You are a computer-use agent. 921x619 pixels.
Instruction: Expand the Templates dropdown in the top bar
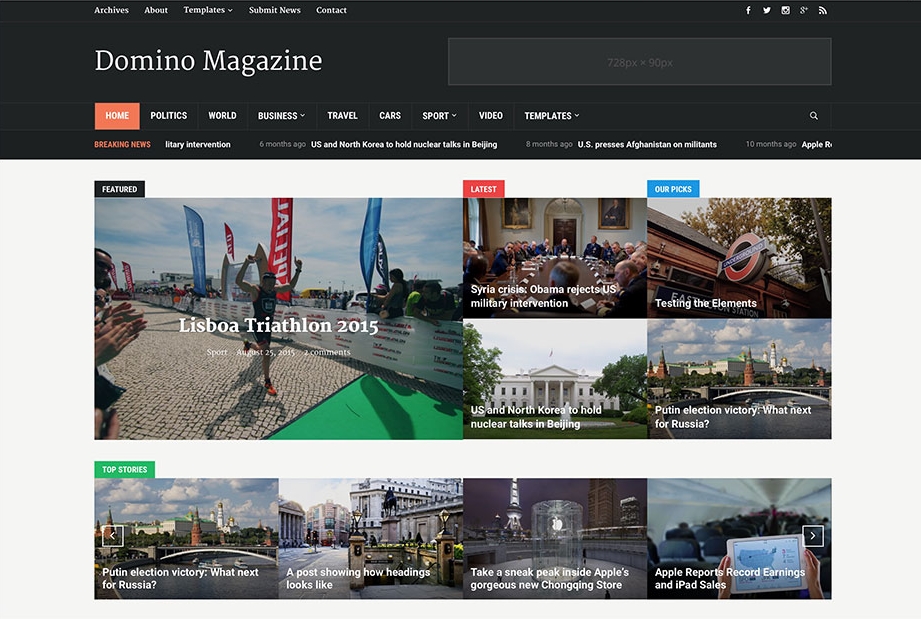tap(208, 10)
